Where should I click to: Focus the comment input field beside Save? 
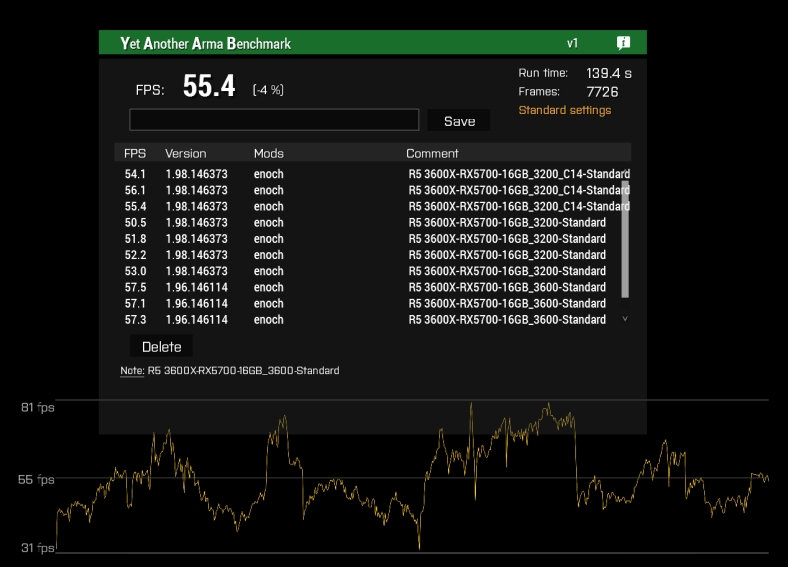click(274, 120)
